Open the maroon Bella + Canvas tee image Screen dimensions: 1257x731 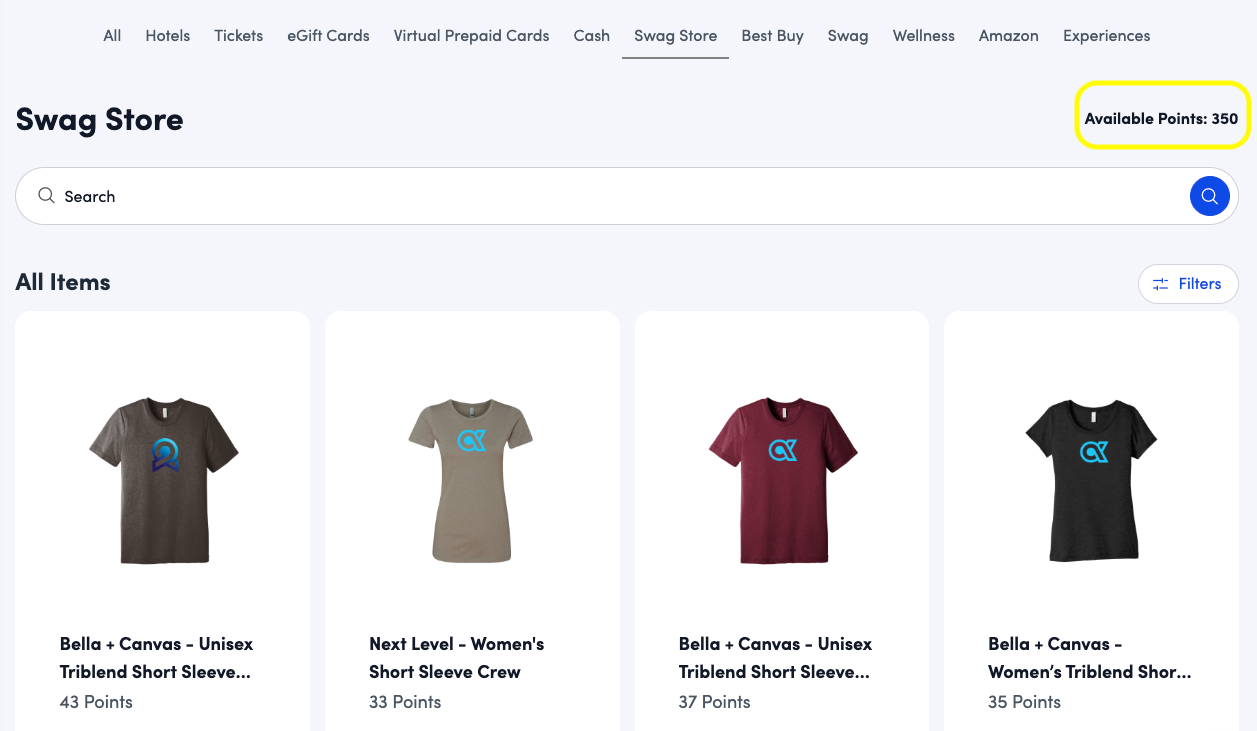tap(782, 480)
